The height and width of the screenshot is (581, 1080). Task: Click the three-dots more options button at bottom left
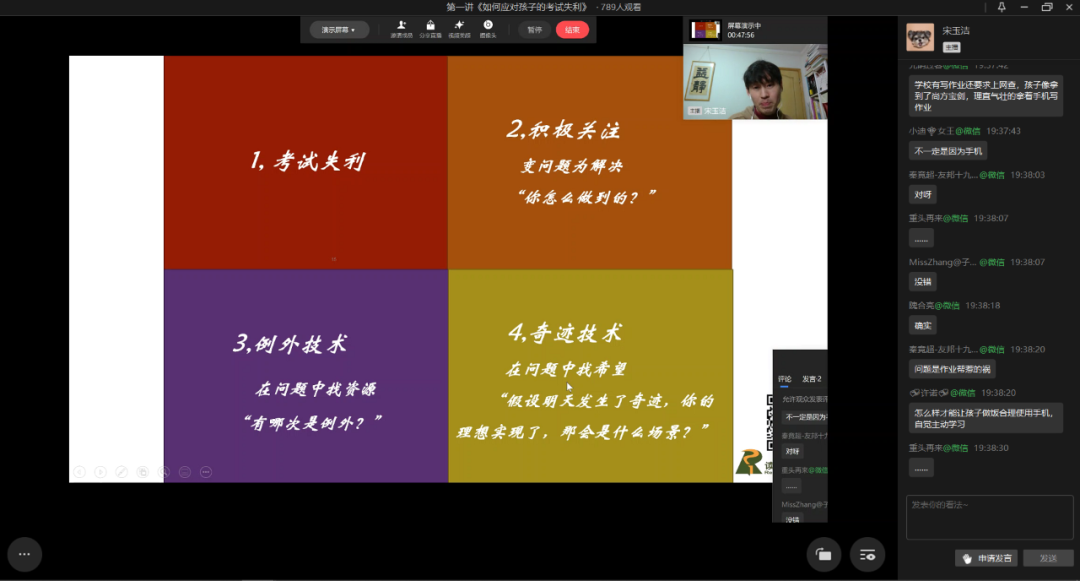(x=25, y=553)
